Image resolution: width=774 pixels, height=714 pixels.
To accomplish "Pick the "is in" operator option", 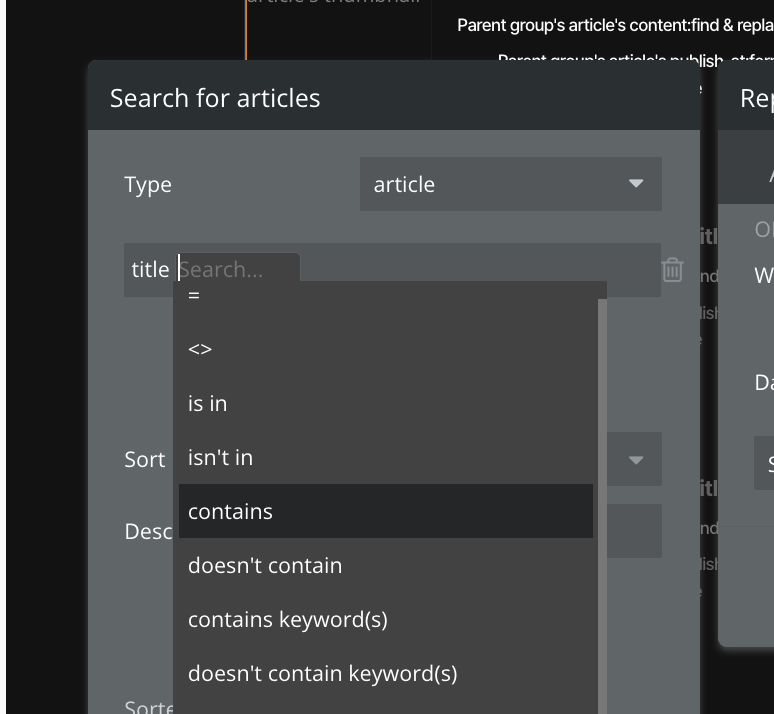I will pyautogui.click(x=207, y=404).
